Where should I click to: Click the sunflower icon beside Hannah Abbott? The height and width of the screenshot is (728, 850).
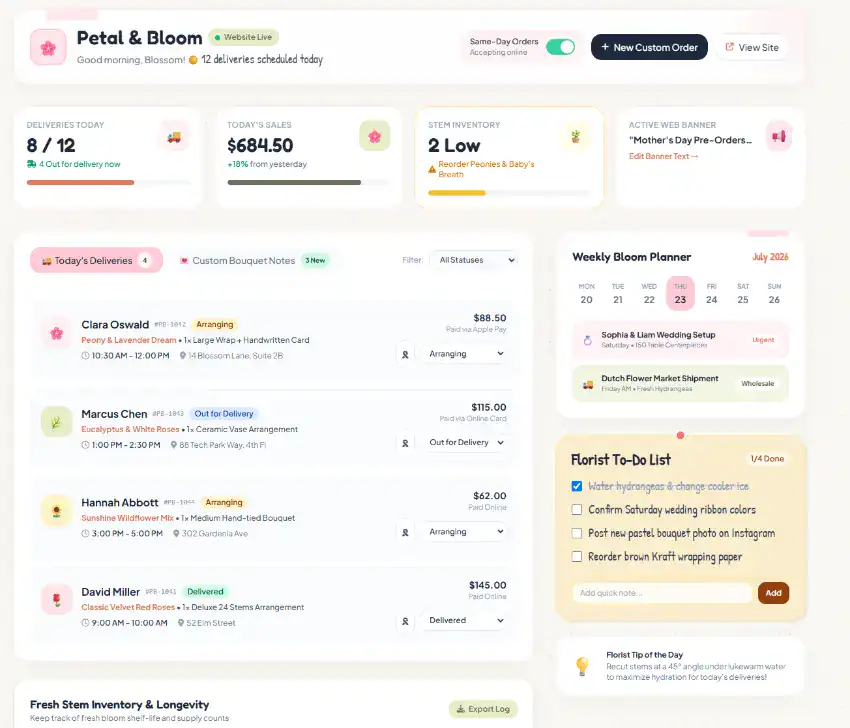point(56,511)
